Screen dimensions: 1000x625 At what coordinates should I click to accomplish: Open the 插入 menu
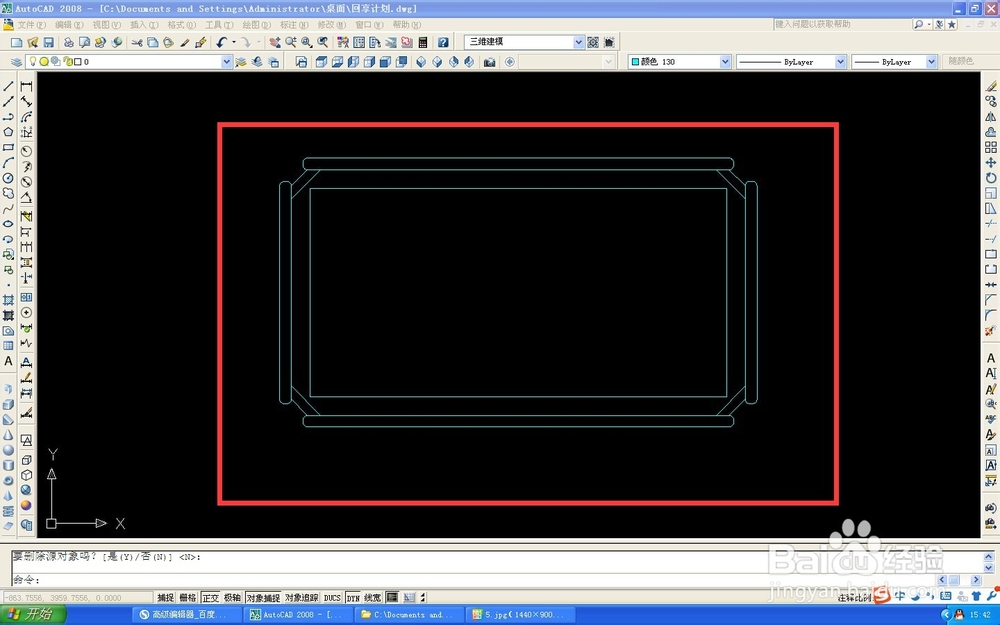[144, 25]
